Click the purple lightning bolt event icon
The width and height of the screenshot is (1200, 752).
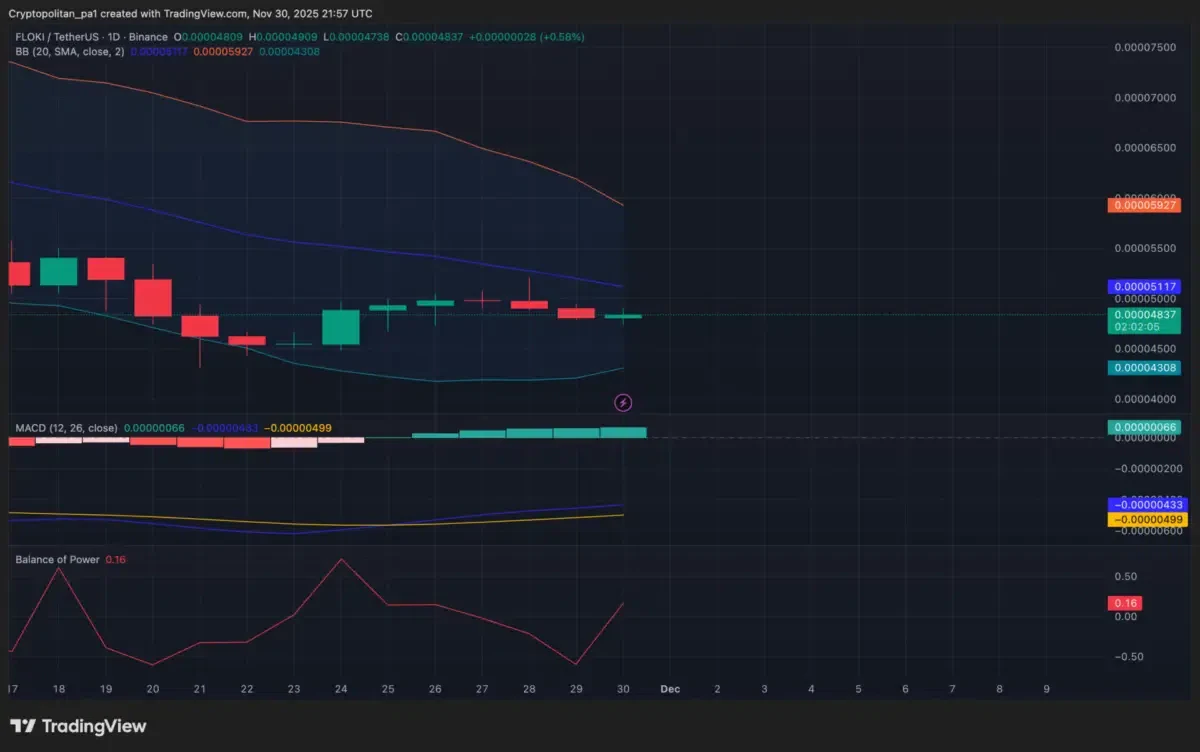point(623,402)
